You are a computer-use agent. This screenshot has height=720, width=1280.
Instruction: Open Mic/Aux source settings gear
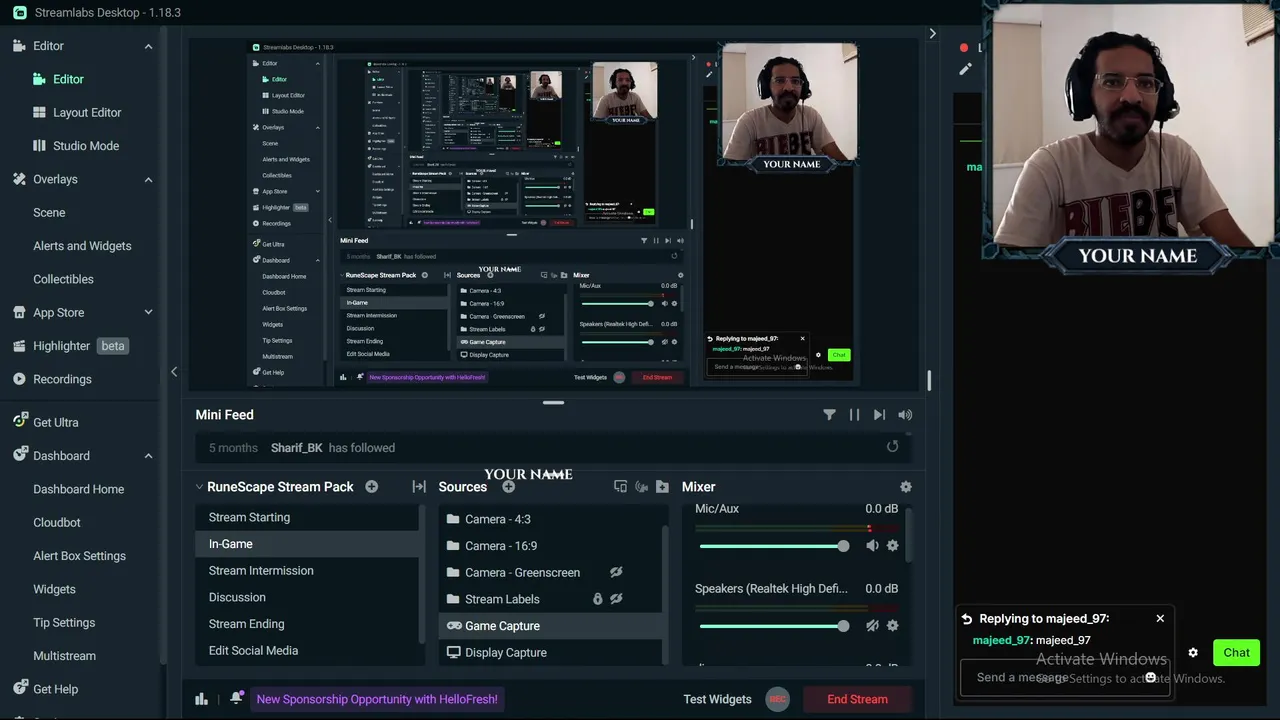tap(892, 546)
